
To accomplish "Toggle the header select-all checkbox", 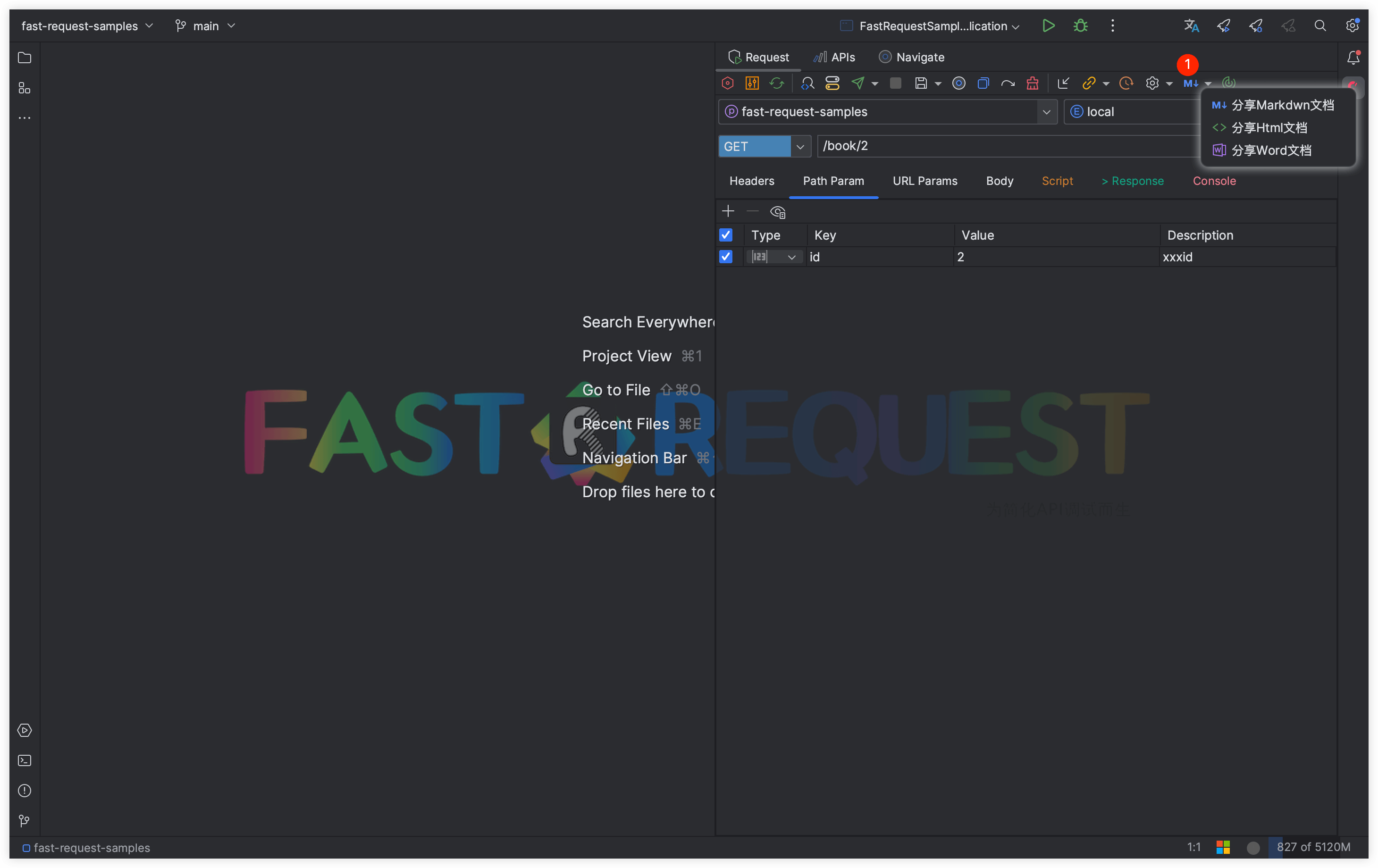I will 726,235.
